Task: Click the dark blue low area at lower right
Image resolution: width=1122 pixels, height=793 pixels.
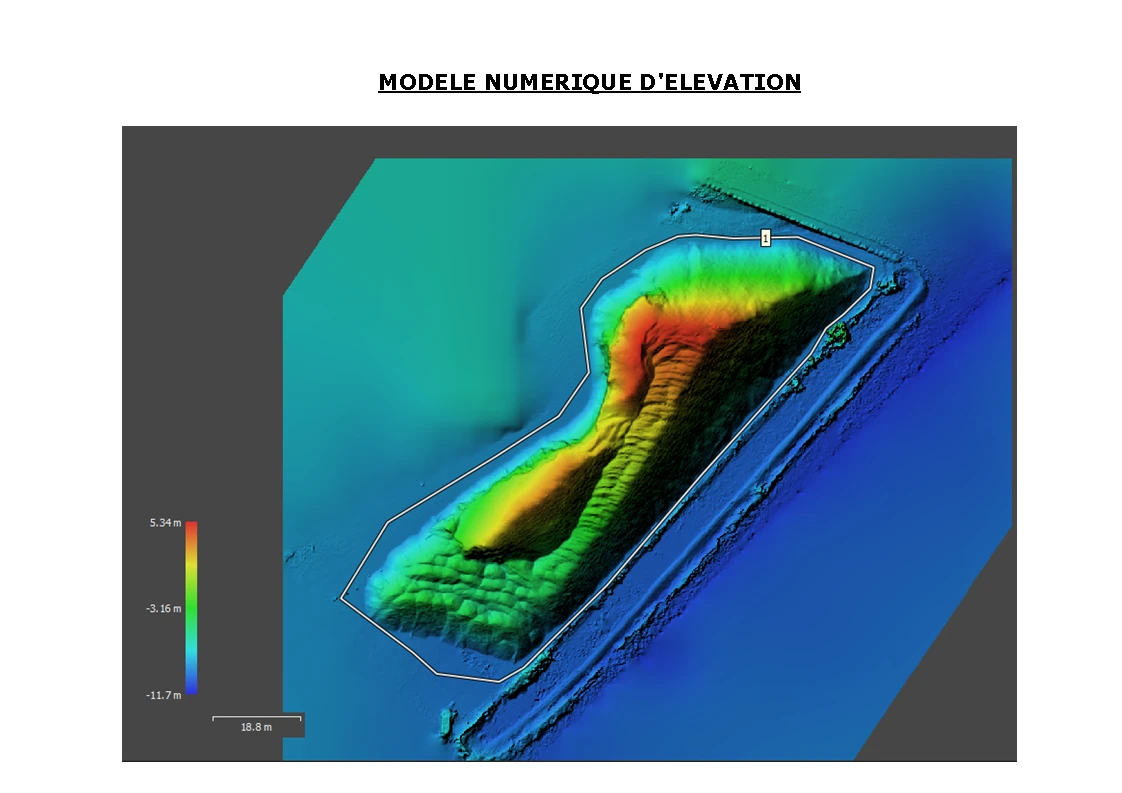Action: 800,650
